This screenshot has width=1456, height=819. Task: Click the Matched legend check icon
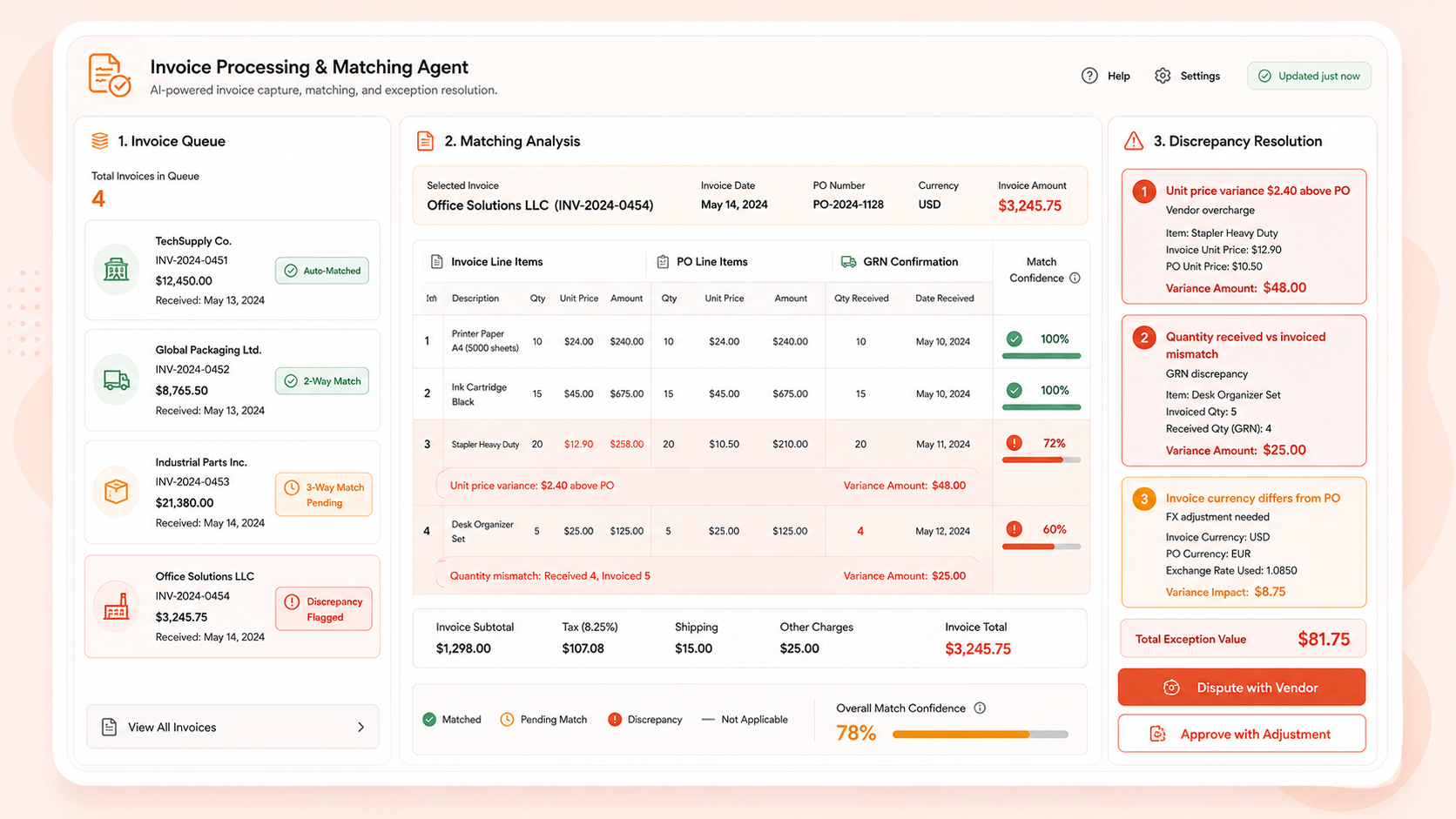pos(429,720)
